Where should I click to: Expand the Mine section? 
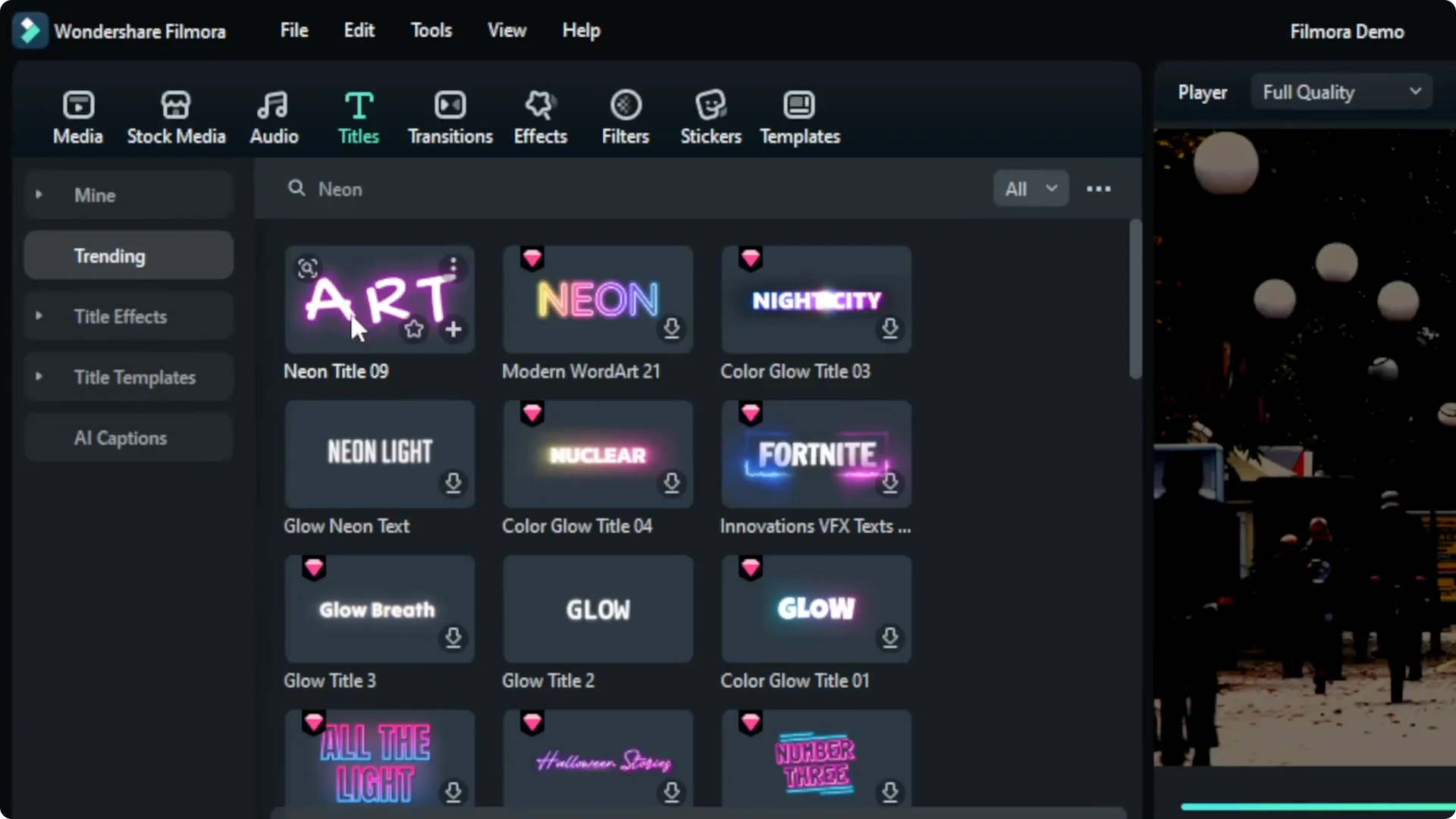[x=39, y=194]
